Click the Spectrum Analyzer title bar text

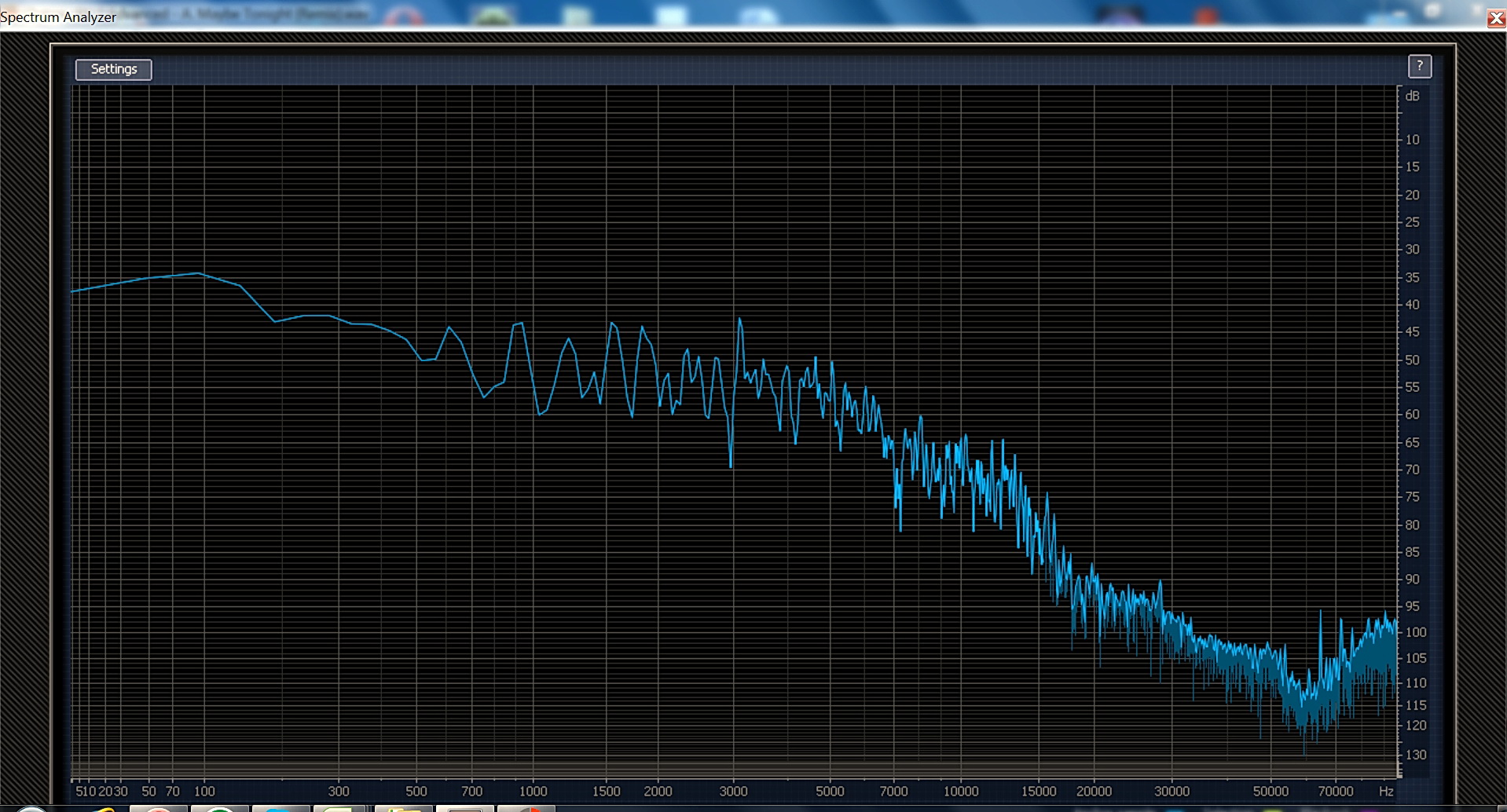pos(58,17)
